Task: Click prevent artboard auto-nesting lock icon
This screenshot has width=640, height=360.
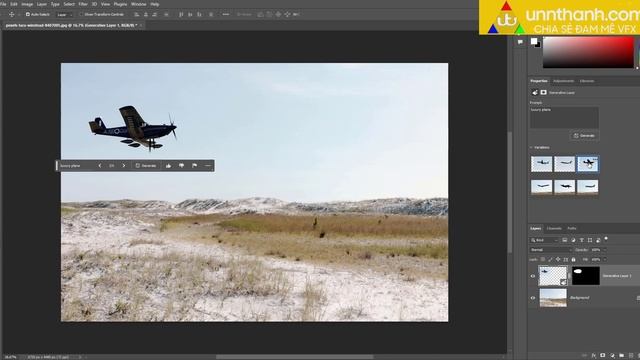Action: pyautogui.click(x=566, y=260)
